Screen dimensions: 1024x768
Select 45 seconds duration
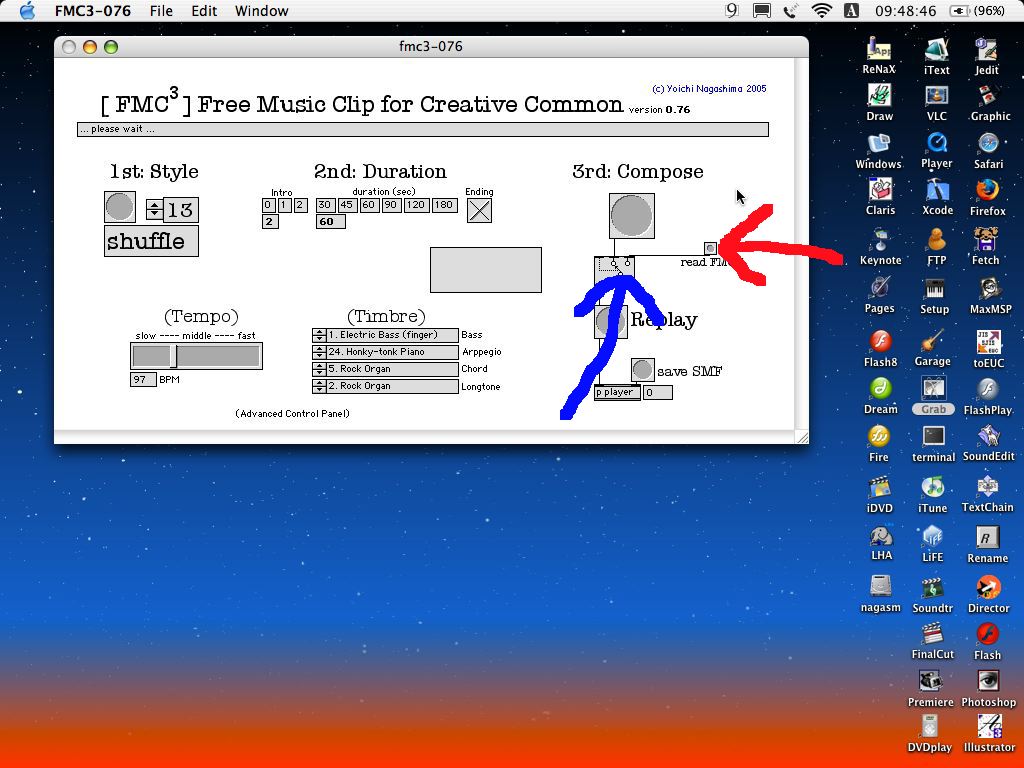pyautogui.click(x=347, y=205)
